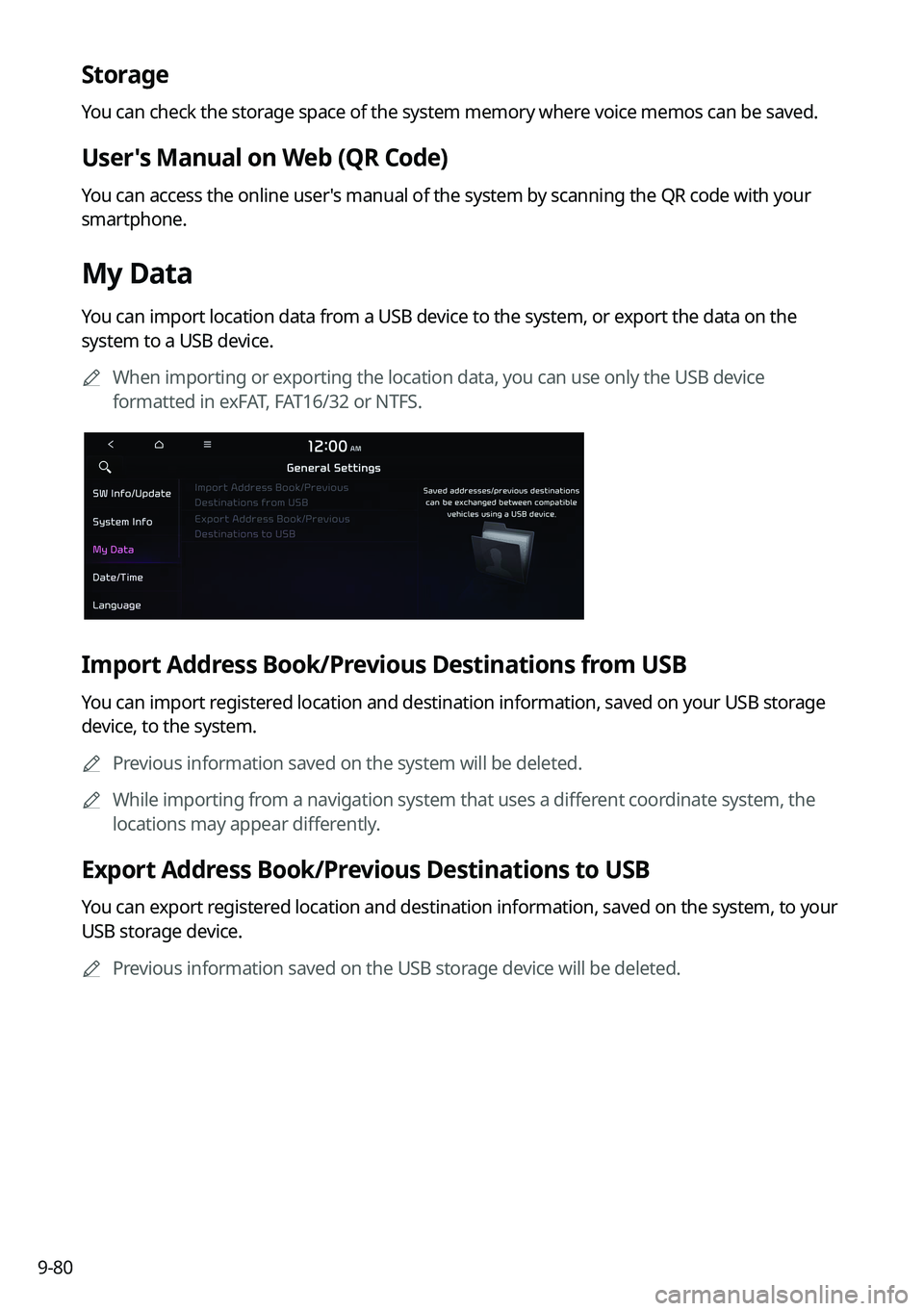Click the My Data section heading

pyautogui.click(x=137, y=274)
